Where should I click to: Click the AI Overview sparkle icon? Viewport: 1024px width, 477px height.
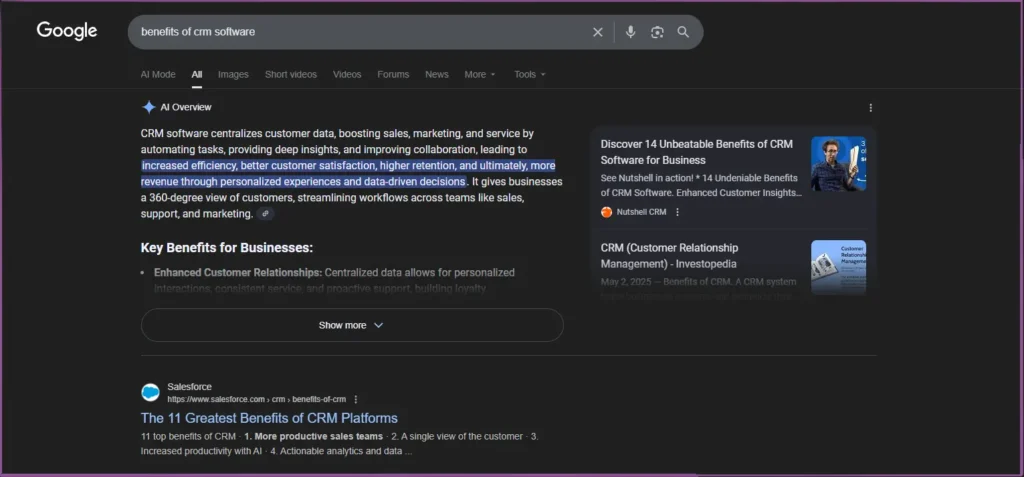[x=149, y=107]
